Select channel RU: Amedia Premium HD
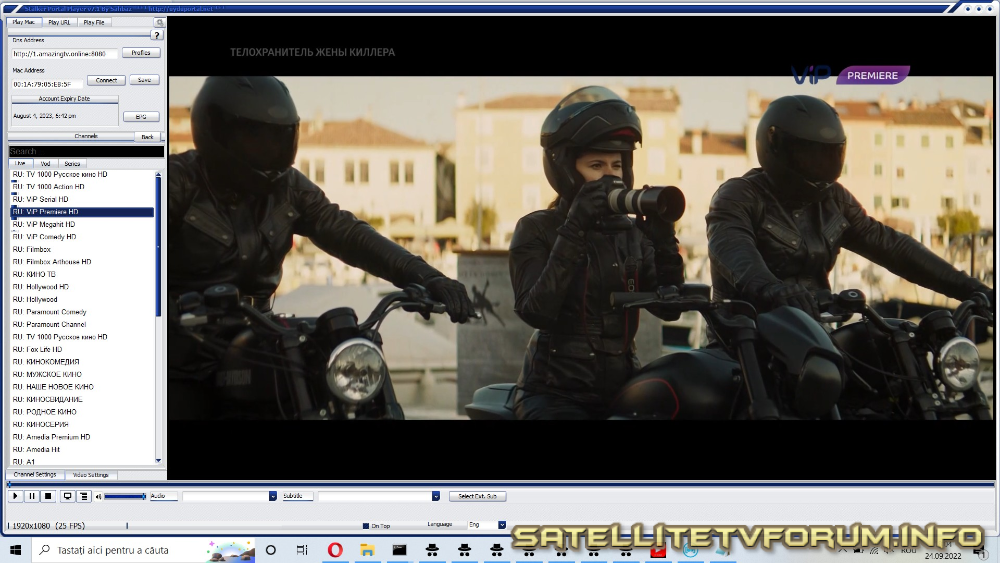Screen dimensions: 1000x563 pyautogui.click(x=82, y=437)
